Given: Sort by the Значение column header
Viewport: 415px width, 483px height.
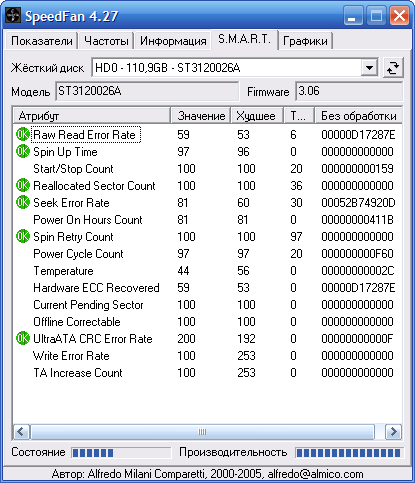Looking at the screenshot, I should point(201,116).
